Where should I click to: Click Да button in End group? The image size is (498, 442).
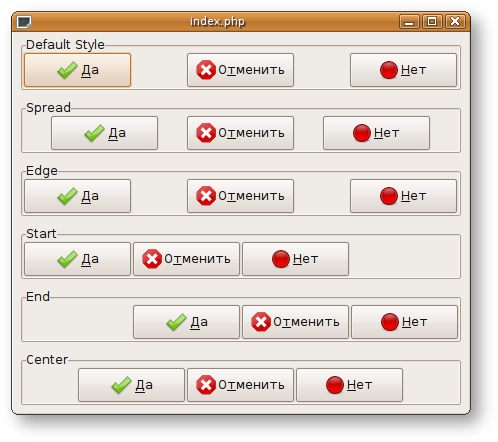point(186,322)
